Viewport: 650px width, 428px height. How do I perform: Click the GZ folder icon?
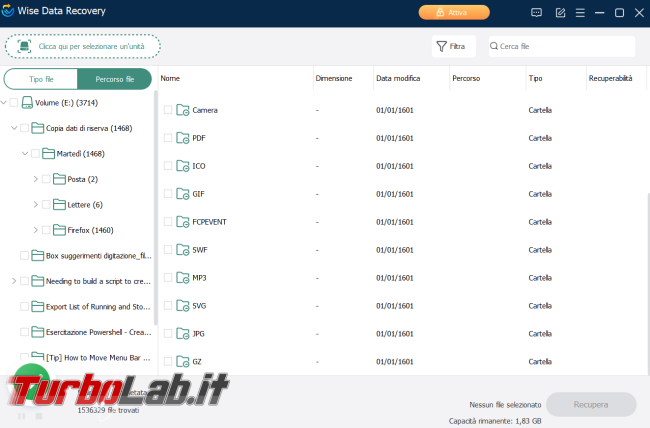(182, 362)
